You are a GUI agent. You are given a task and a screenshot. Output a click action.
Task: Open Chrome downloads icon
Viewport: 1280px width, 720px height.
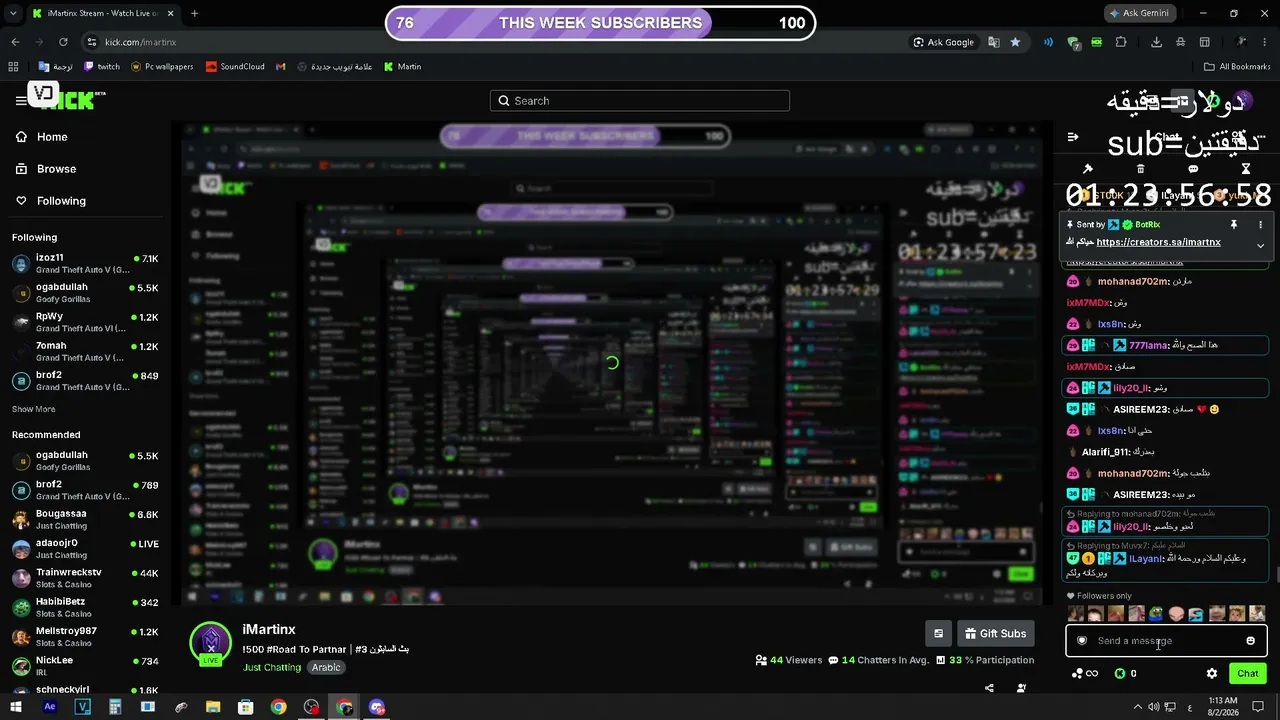tap(1157, 42)
